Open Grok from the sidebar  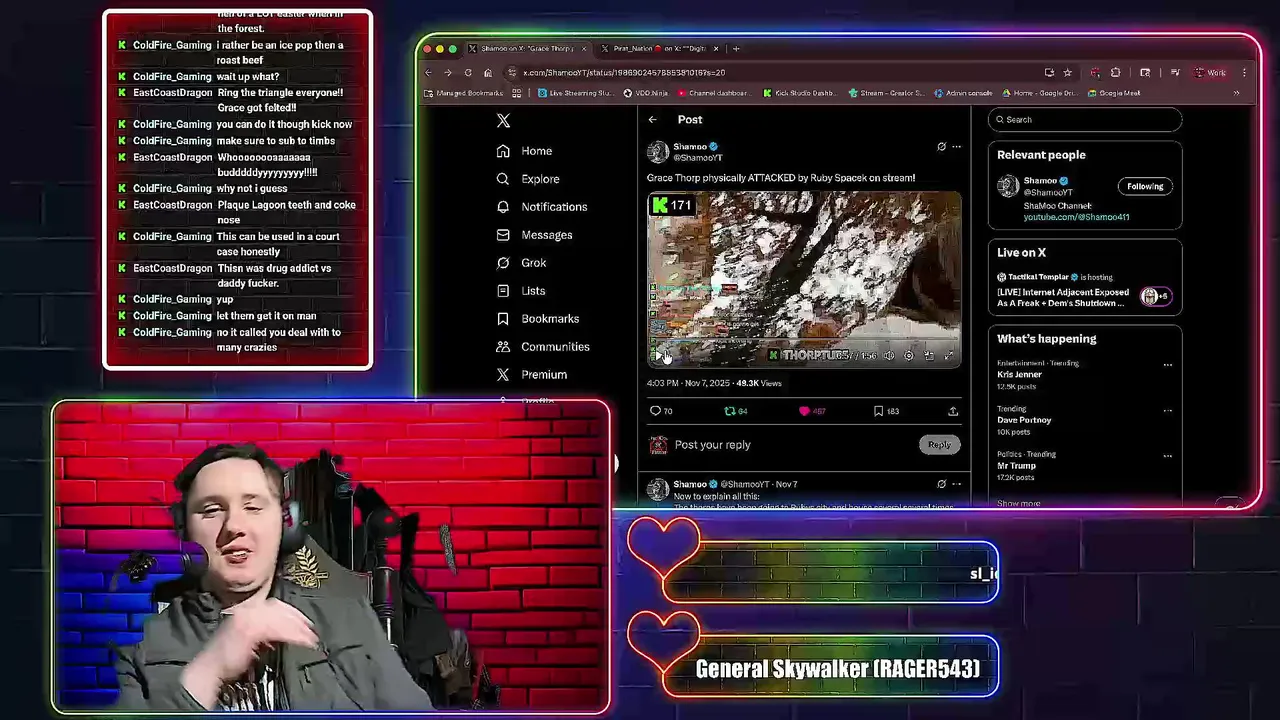pos(521,263)
